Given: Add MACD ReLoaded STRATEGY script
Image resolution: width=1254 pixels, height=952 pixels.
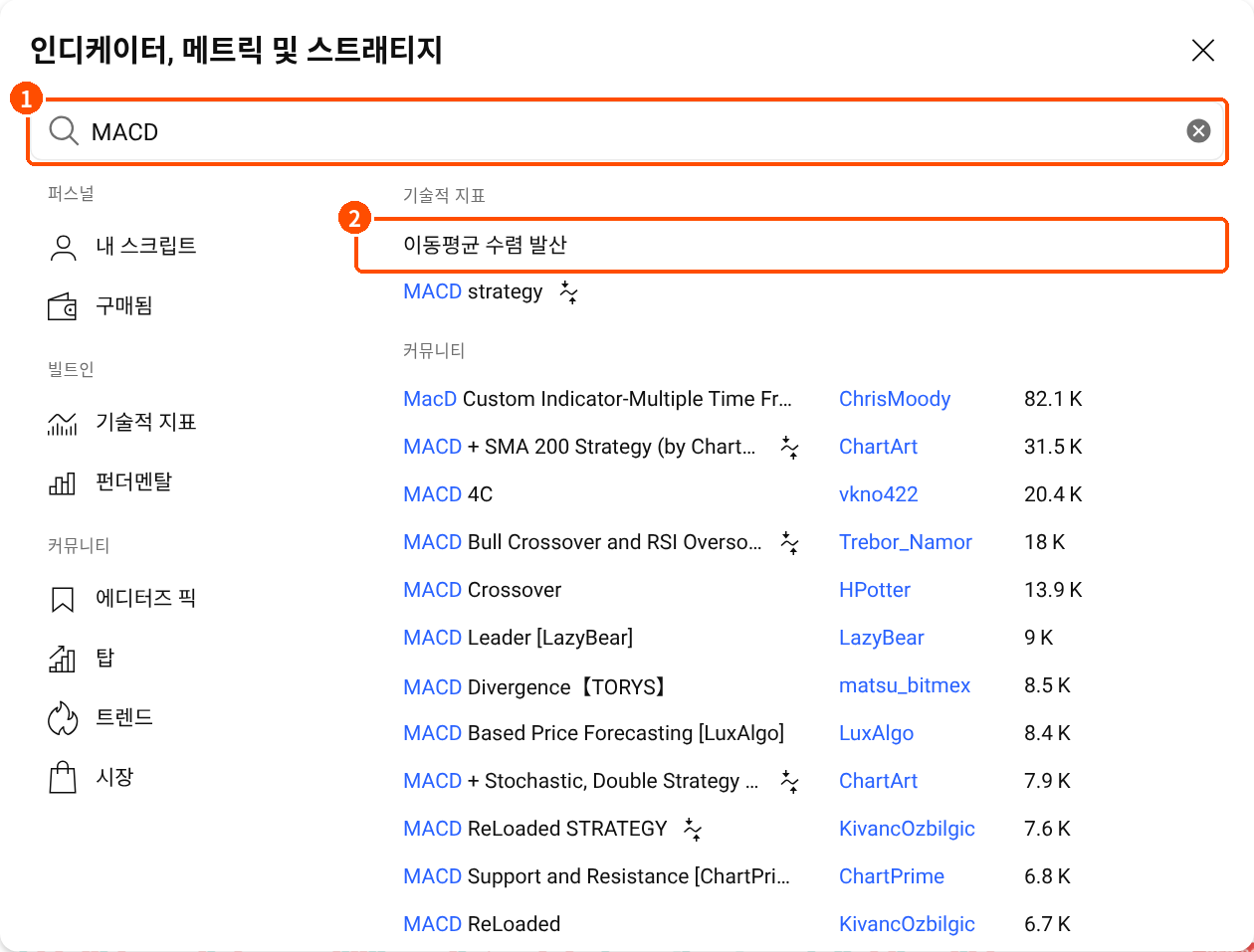Looking at the screenshot, I should (x=535, y=829).
